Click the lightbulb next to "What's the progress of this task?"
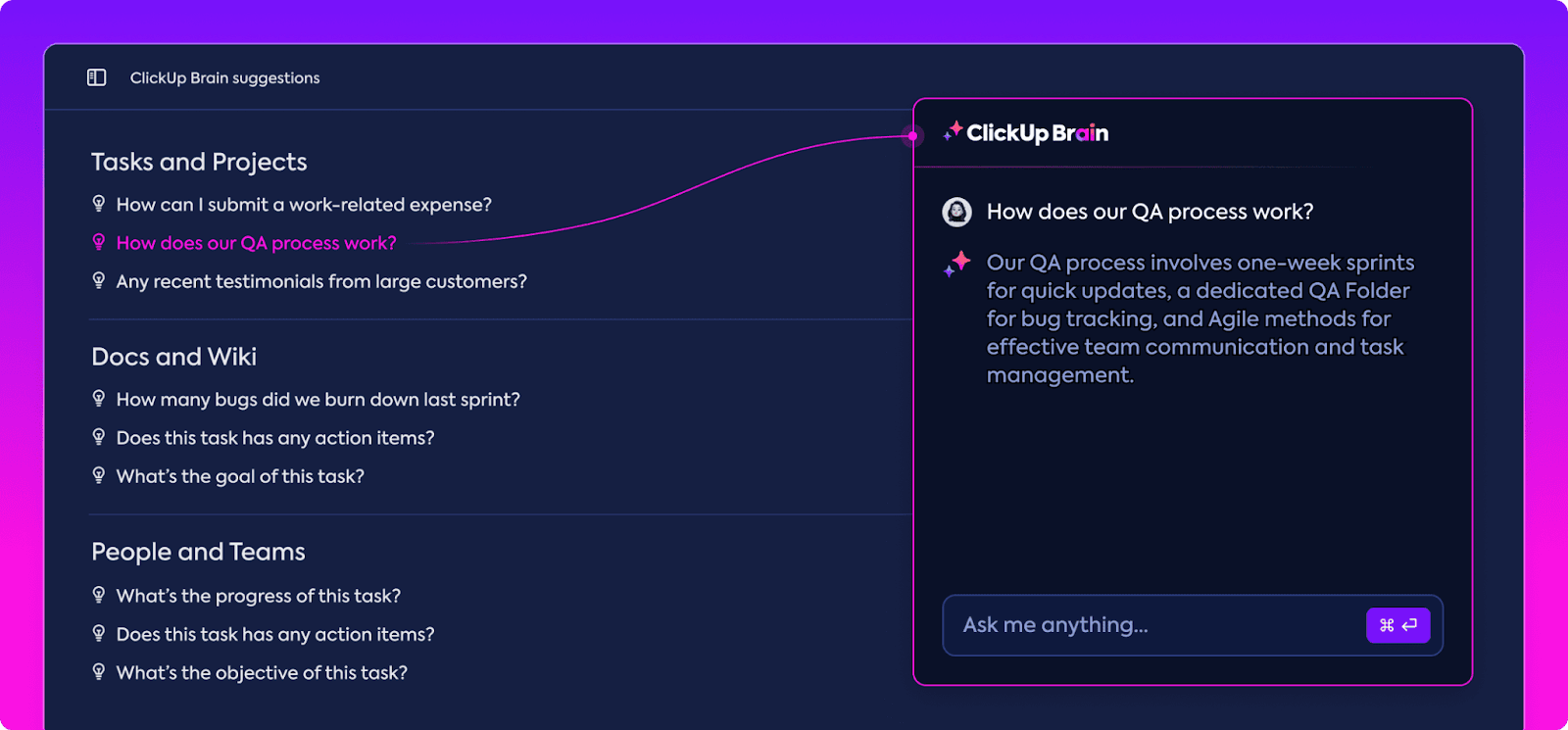This screenshot has height=730, width=1568. tap(98, 595)
